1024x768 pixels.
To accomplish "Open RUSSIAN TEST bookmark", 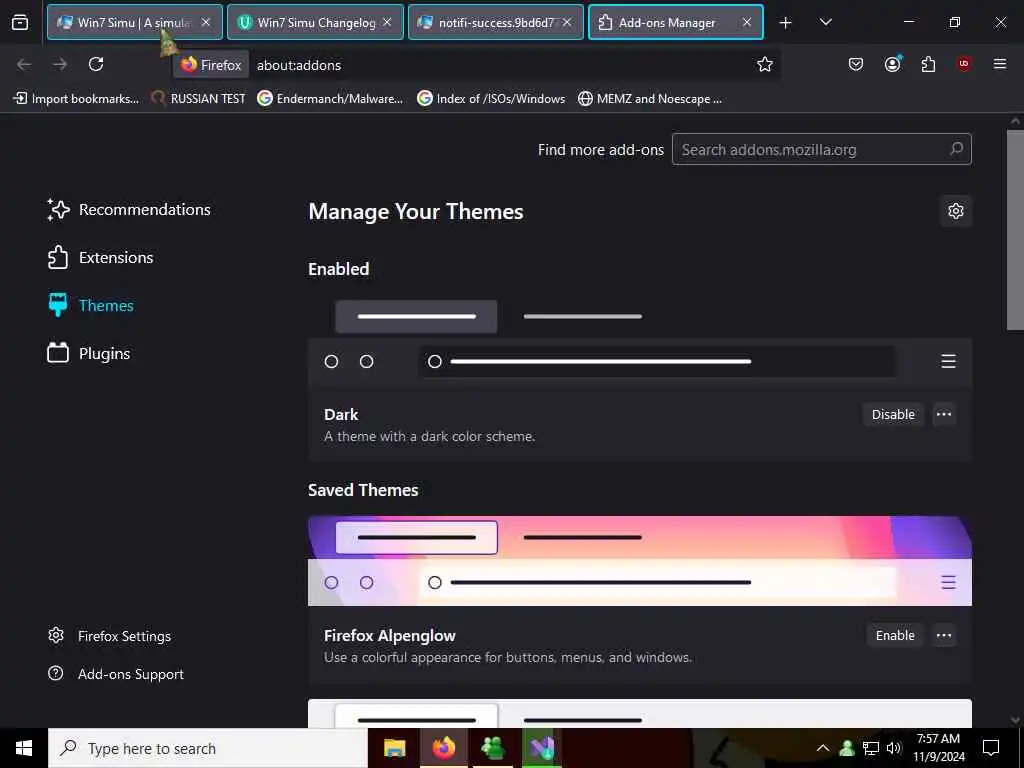I will [x=199, y=99].
